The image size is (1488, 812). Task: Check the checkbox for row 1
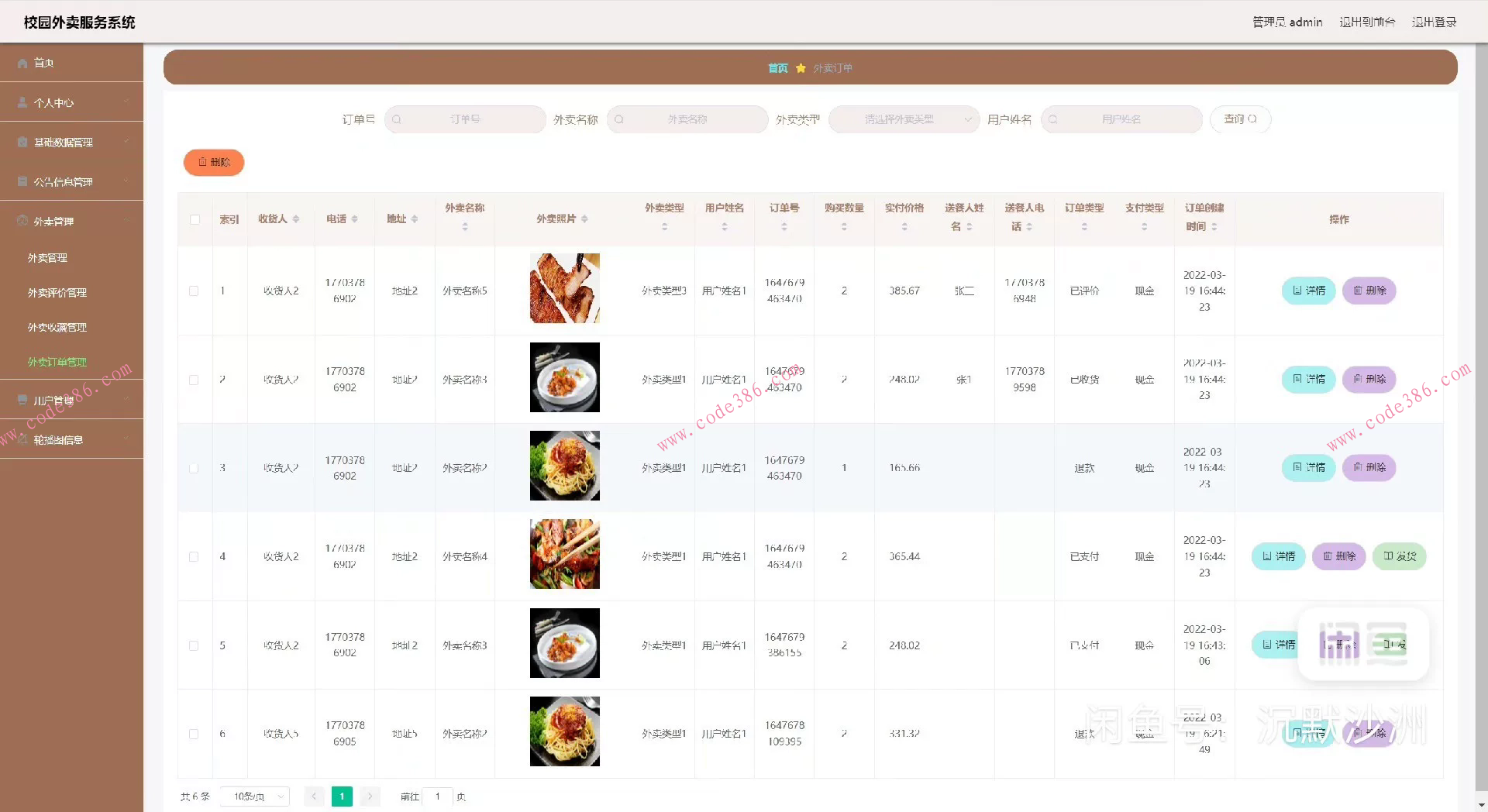(x=194, y=291)
